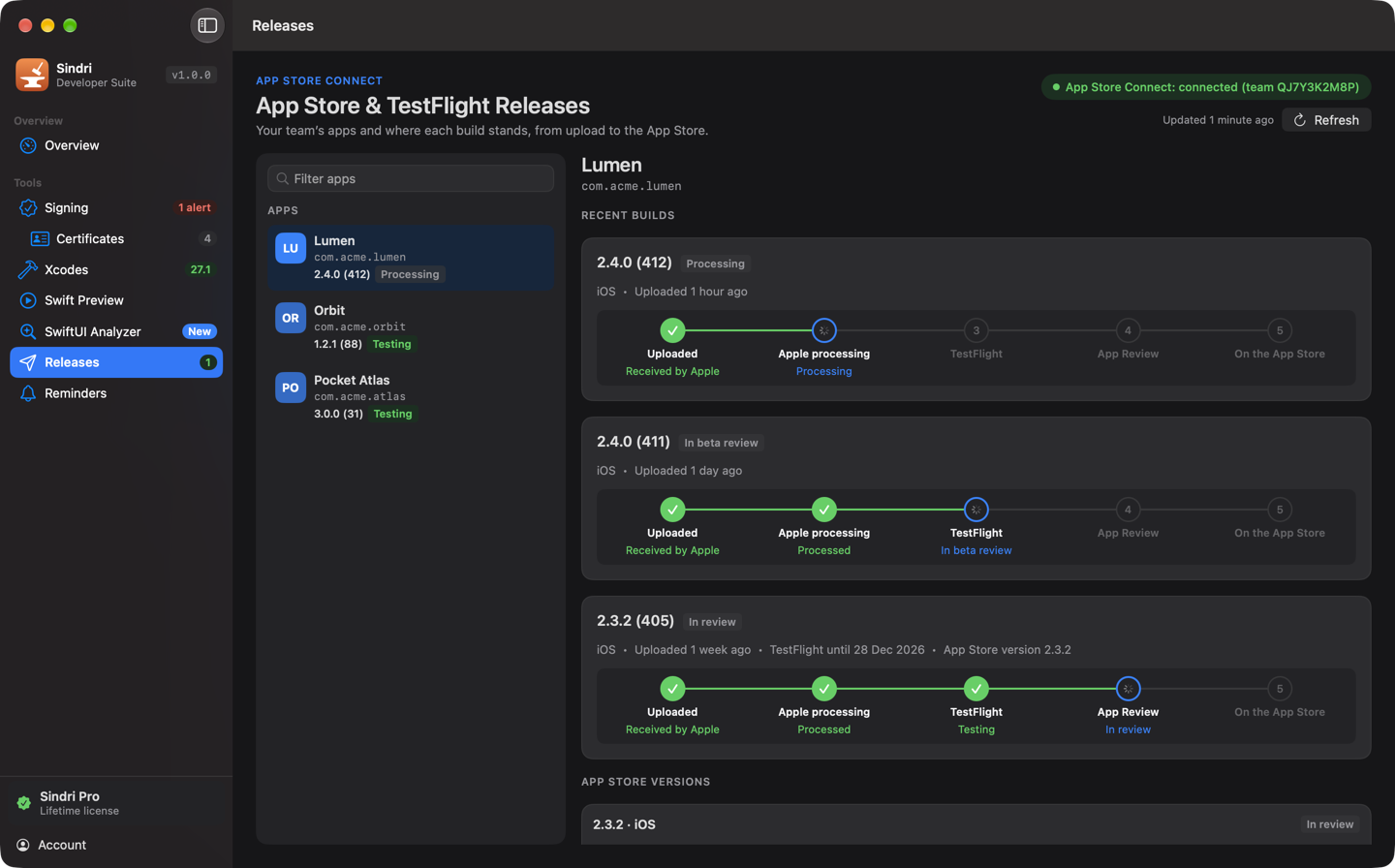Click the Uploaded checkmark for build 412

pos(672,330)
